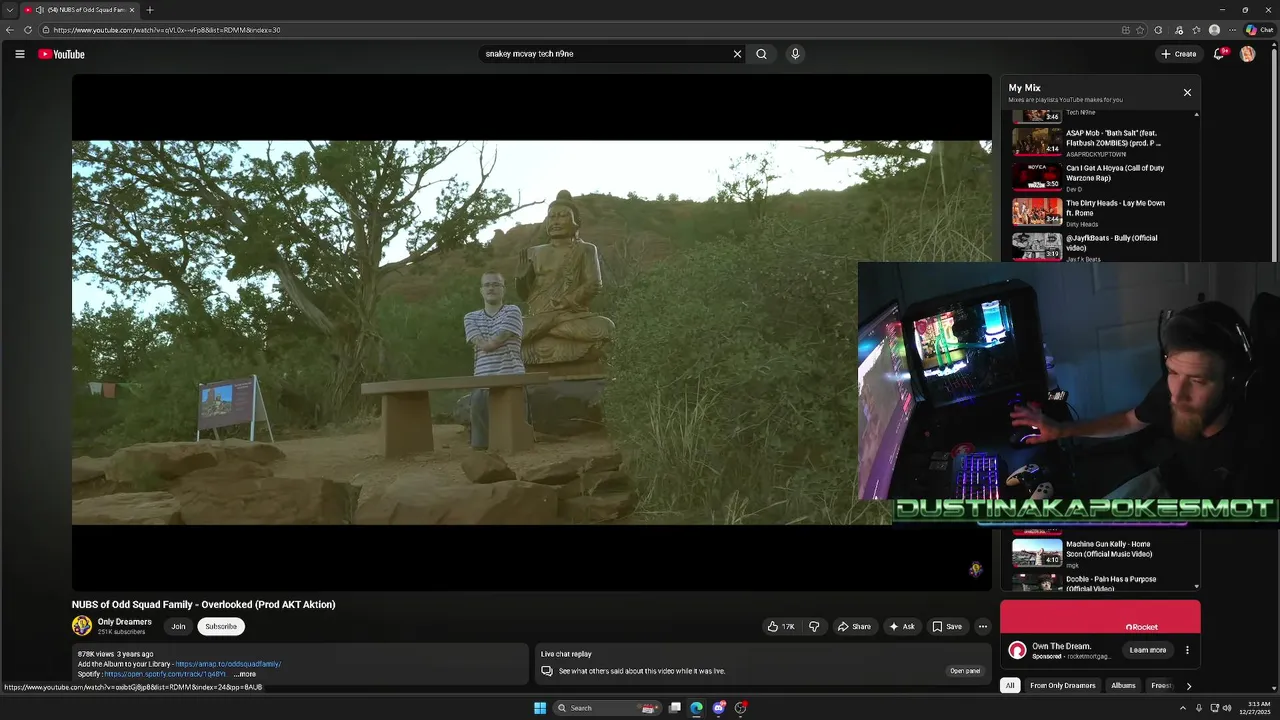Show hidden system tray icons
The image size is (1280, 720).
tap(1183, 708)
